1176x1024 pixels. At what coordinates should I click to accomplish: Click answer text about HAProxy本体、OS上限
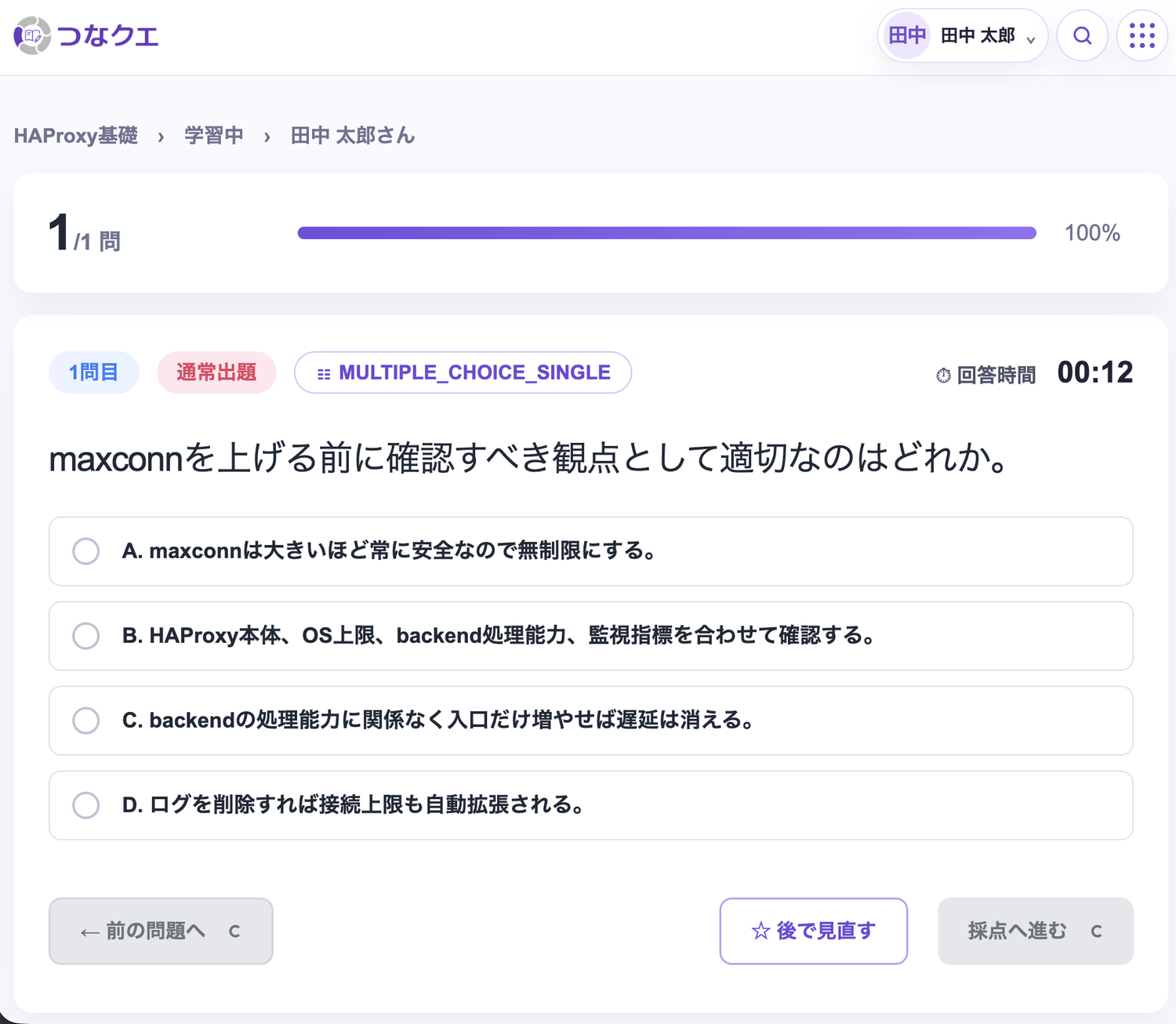point(499,635)
